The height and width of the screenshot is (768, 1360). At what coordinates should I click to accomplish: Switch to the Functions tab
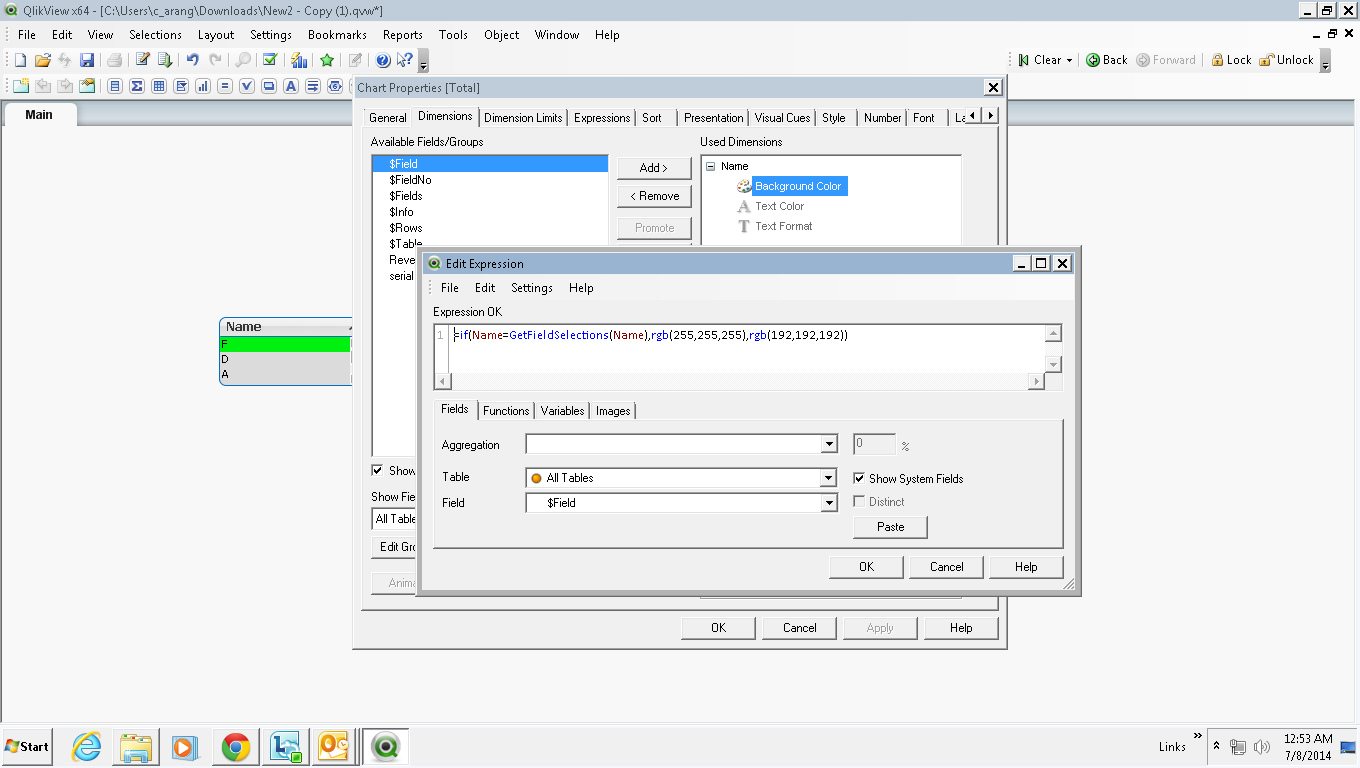pyautogui.click(x=506, y=411)
